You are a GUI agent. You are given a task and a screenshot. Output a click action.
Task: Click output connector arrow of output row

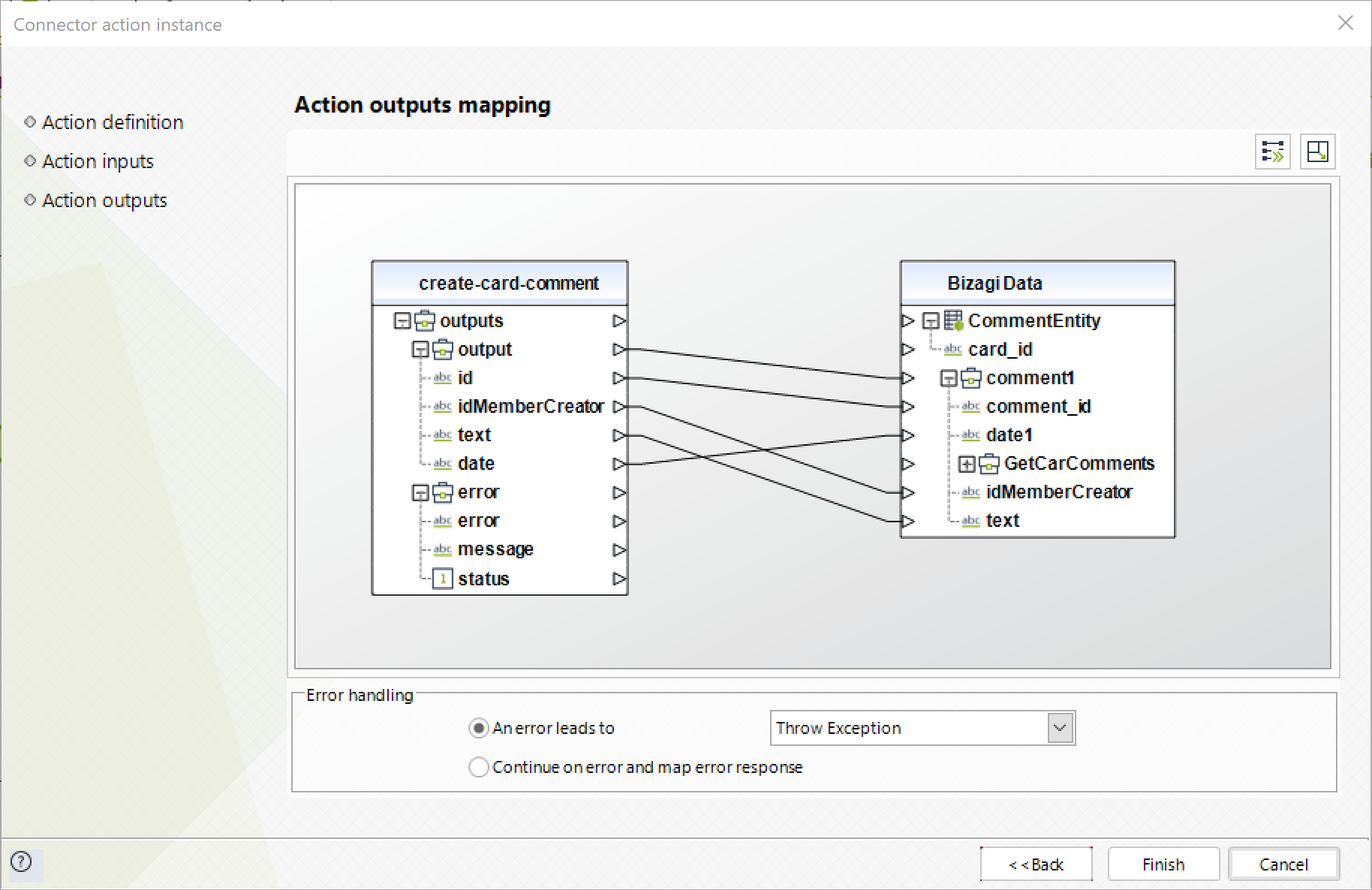click(x=619, y=349)
